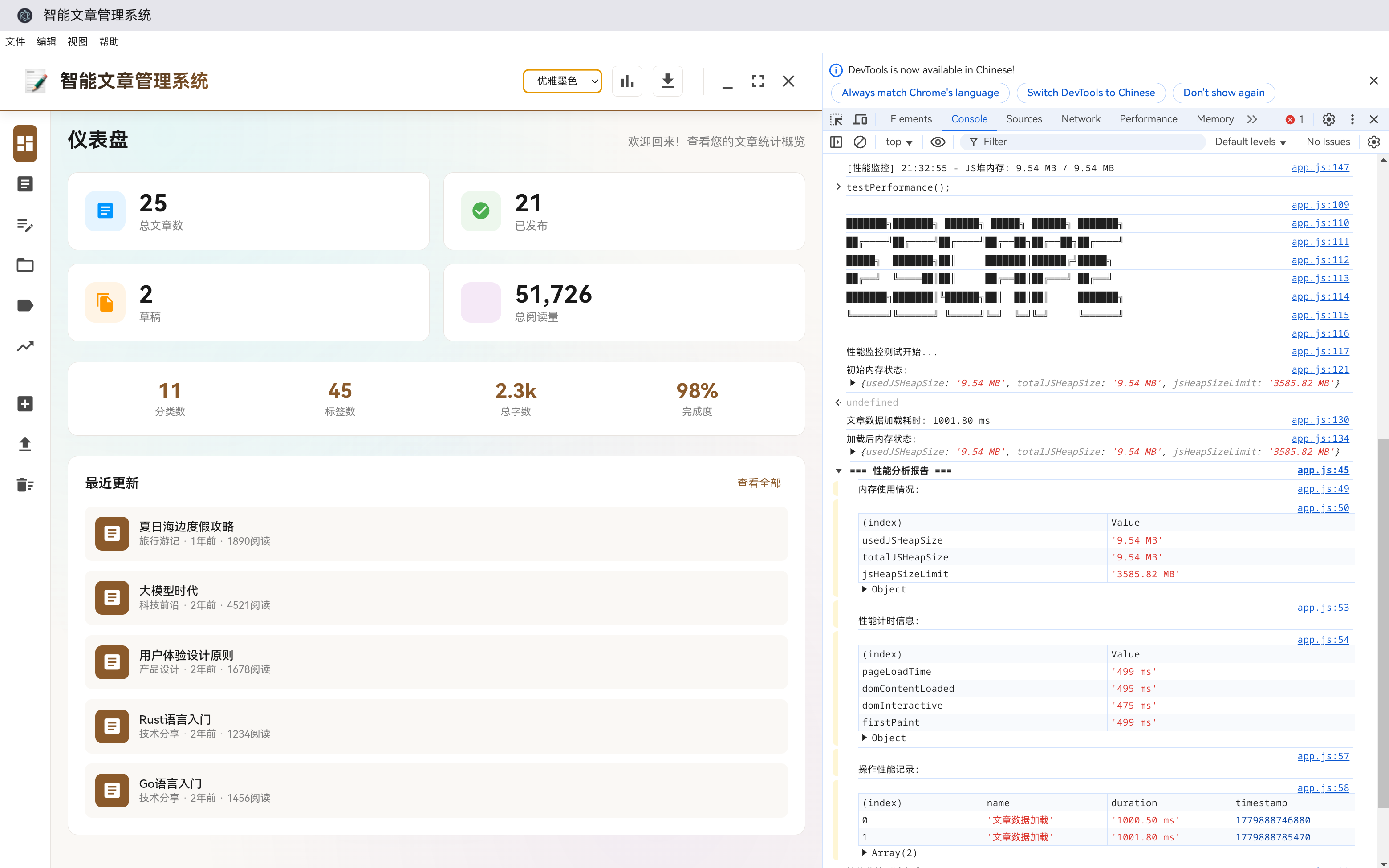Open source link app.js:45
Viewport: 1389px width, 868px height.
tap(1323, 470)
